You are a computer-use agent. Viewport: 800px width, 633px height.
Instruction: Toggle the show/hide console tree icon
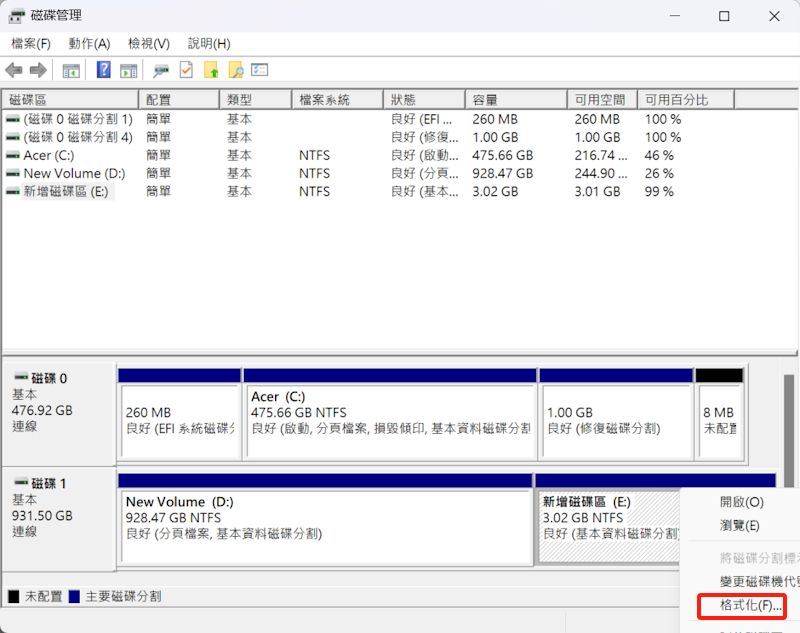pyautogui.click(x=71, y=70)
